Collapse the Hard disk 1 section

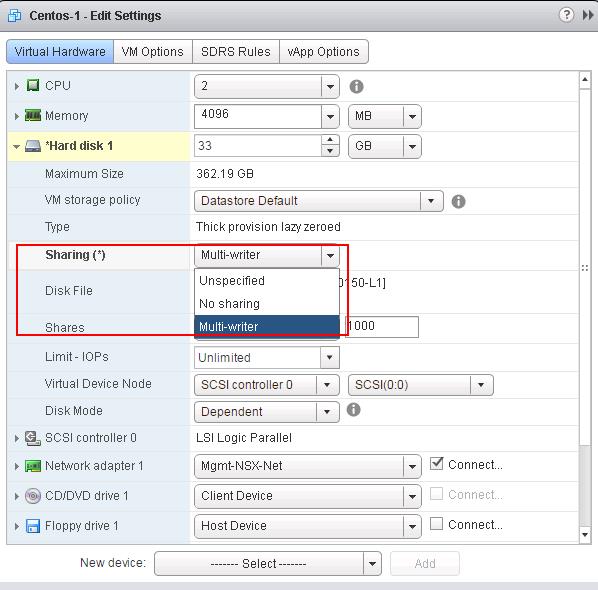16,146
